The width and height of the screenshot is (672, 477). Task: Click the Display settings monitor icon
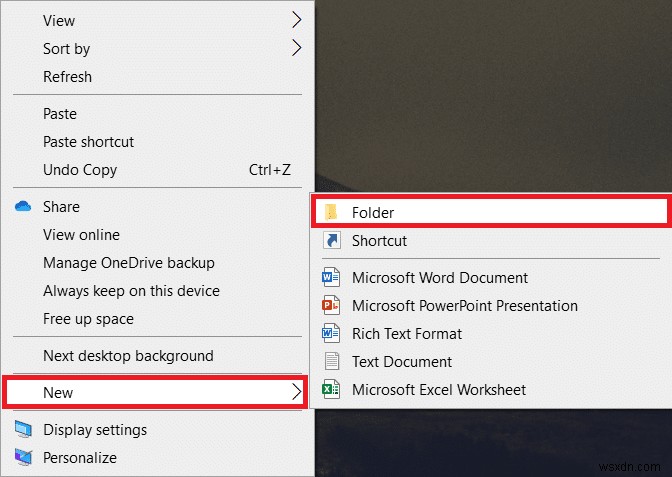click(x=23, y=430)
